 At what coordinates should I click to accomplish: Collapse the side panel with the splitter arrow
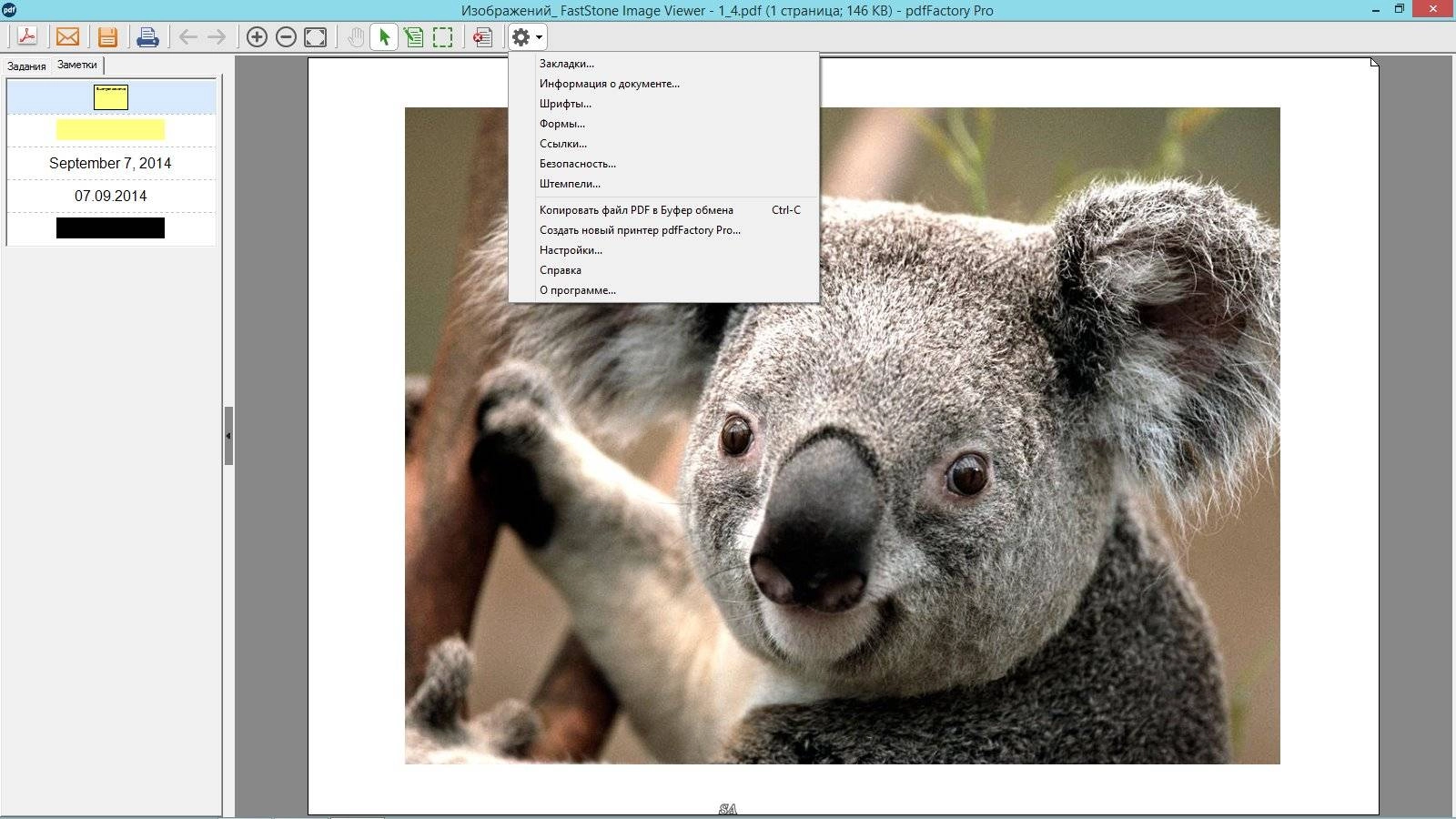(228, 436)
